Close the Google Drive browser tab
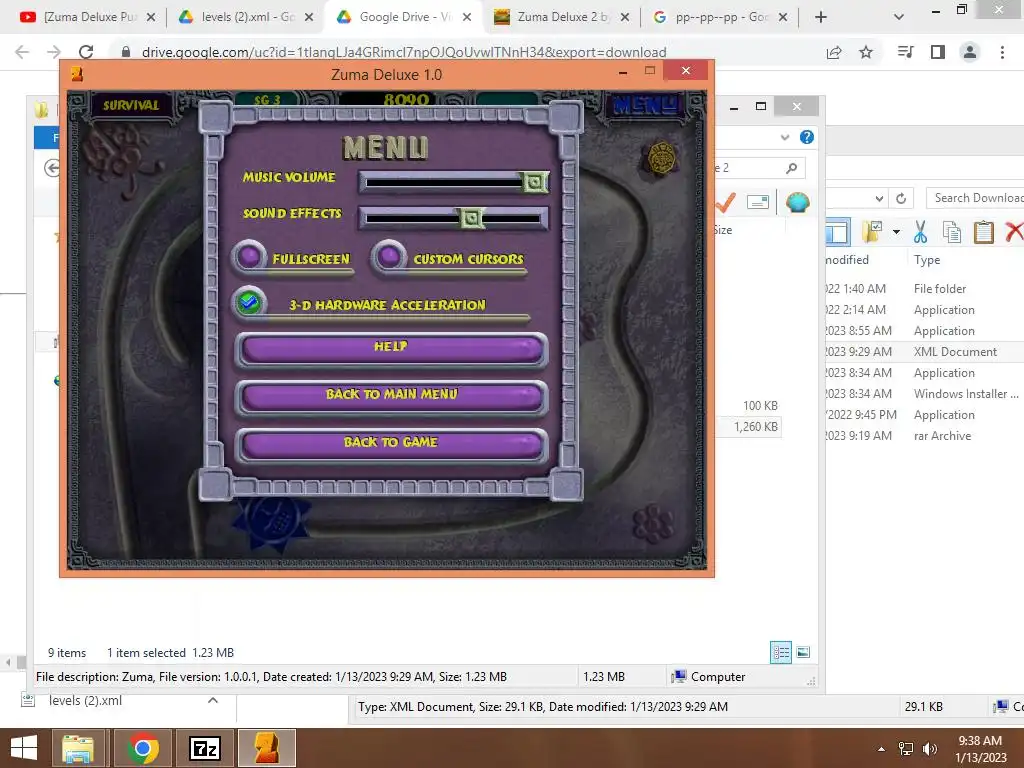The image size is (1024, 768). 467,17
